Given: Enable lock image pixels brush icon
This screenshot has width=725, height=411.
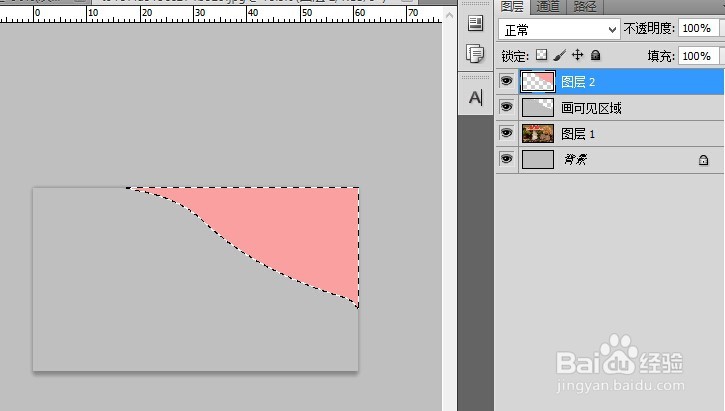Looking at the screenshot, I should point(559,55).
